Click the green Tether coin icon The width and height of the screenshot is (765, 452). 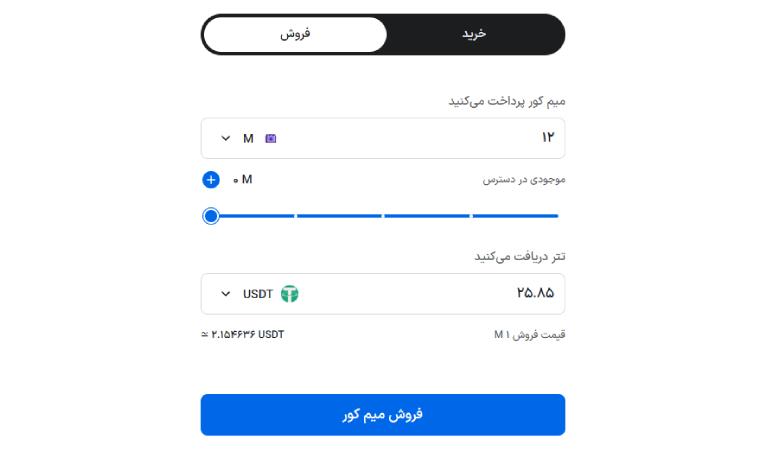pyautogui.click(x=290, y=294)
